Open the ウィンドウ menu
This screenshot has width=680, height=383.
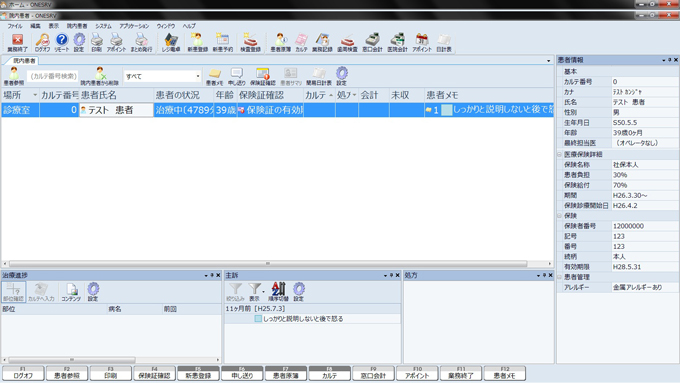pos(166,26)
